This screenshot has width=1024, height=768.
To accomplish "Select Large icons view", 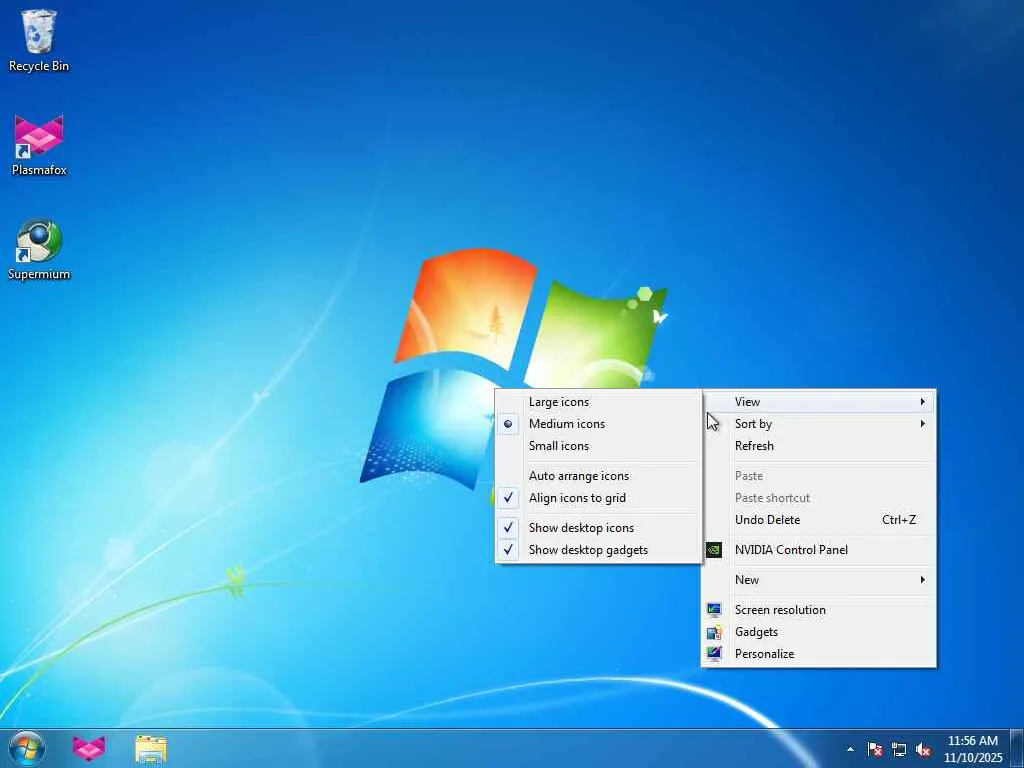I will [x=598, y=402].
